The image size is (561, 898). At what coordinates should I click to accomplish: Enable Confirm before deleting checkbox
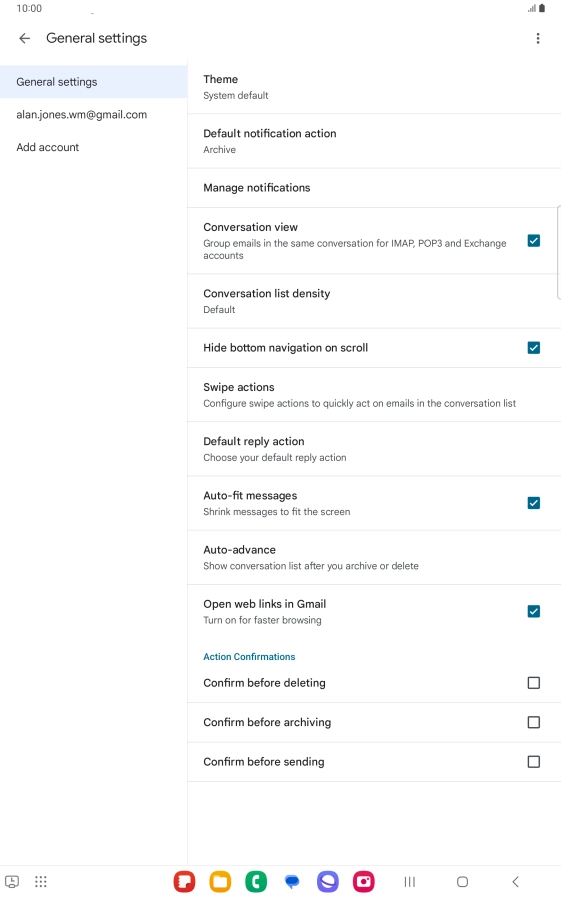pos(534,683)
